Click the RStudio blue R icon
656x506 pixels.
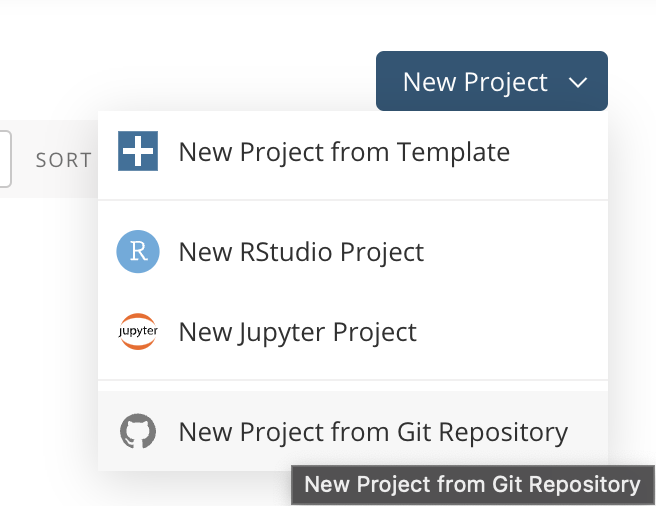[137, 252]
